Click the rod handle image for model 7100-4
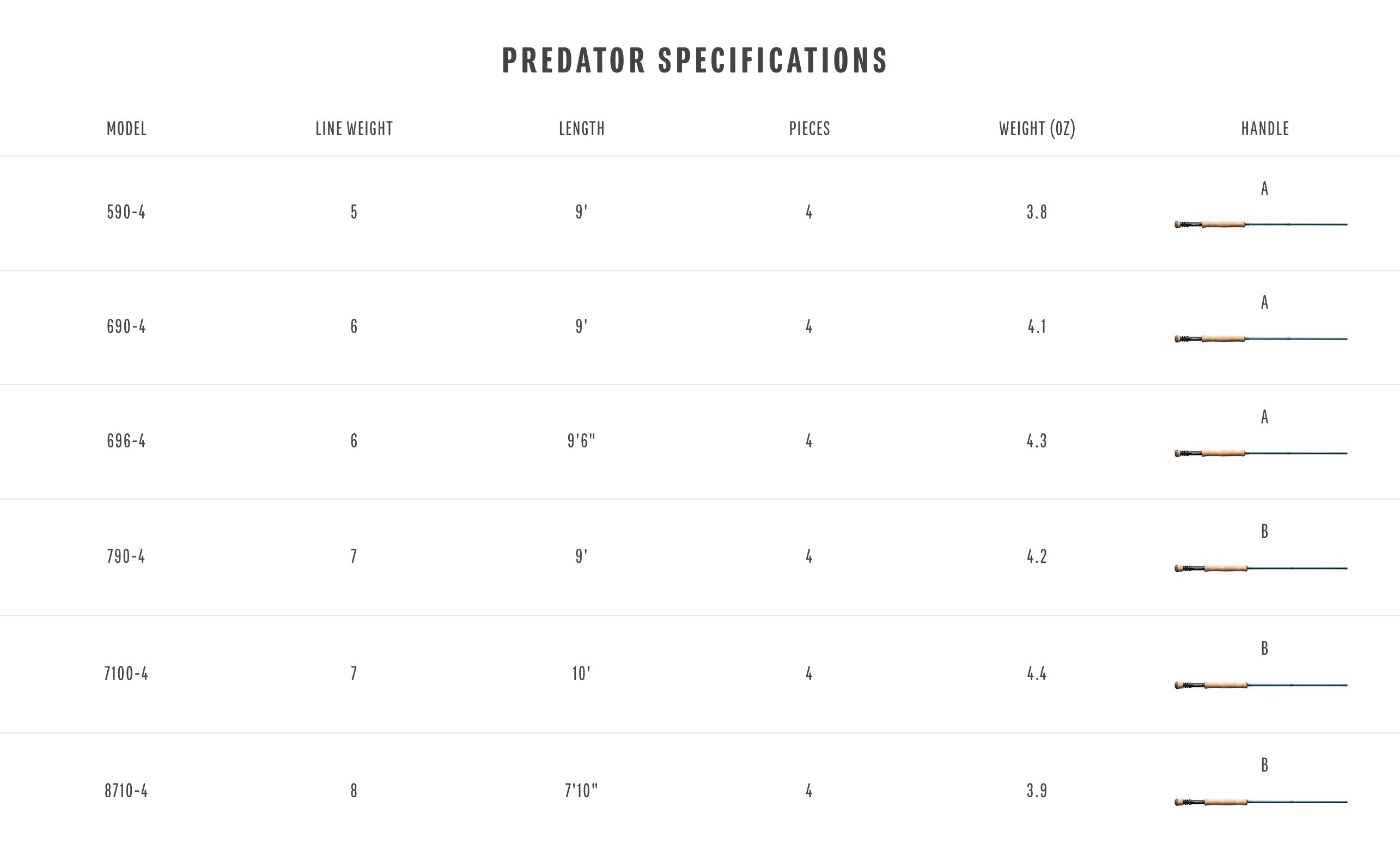Screen dimensions: 1400x849 tap(1260, 685)
